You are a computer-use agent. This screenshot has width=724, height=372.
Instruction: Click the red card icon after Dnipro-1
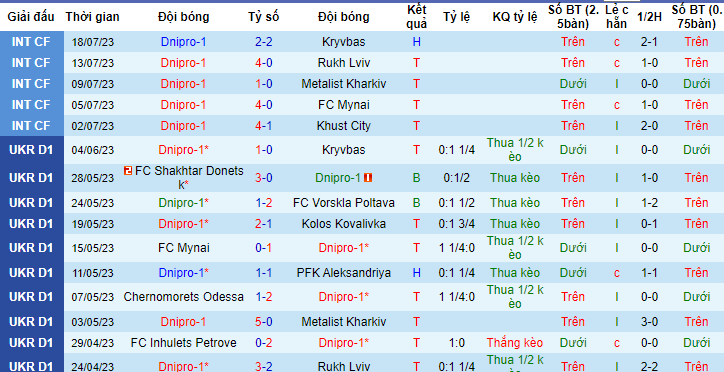click(368, 178)
